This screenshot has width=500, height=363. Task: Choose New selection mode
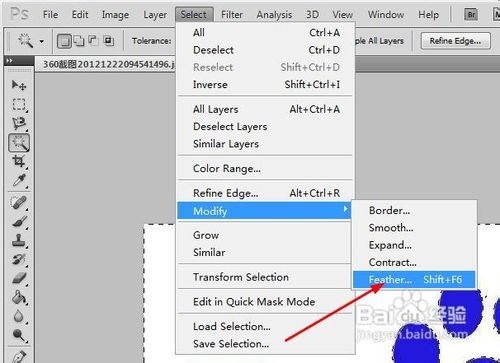(64, 41)
